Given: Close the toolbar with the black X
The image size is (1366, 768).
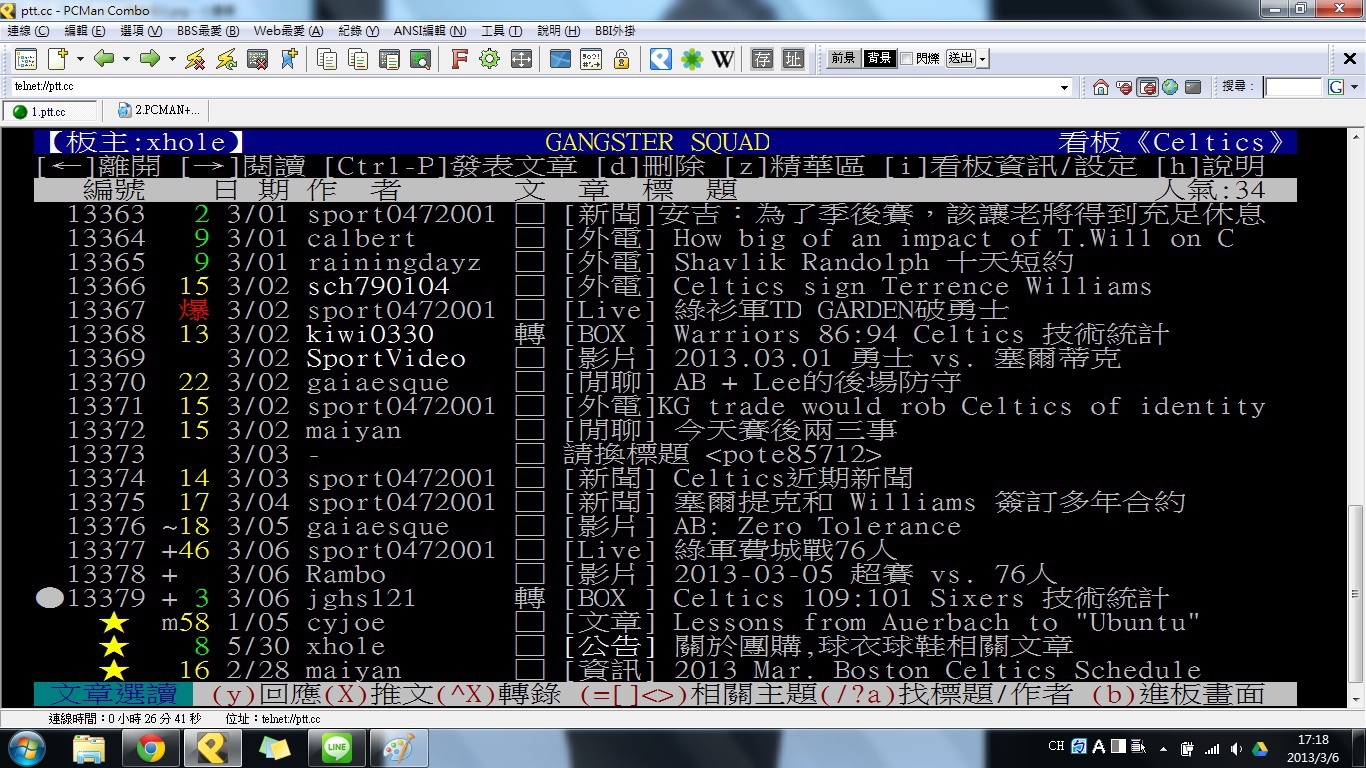Looking at the screenshot, I should [x=1349, y=59].
